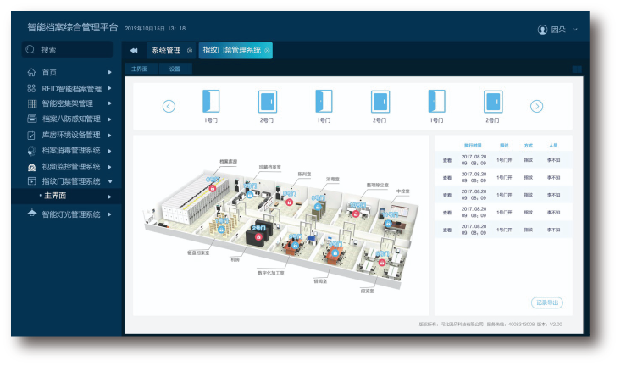Viewport: 619px width, 366px height.
Task: Select 主界面 in the sidebar submenu
Action: coord(55,195)
